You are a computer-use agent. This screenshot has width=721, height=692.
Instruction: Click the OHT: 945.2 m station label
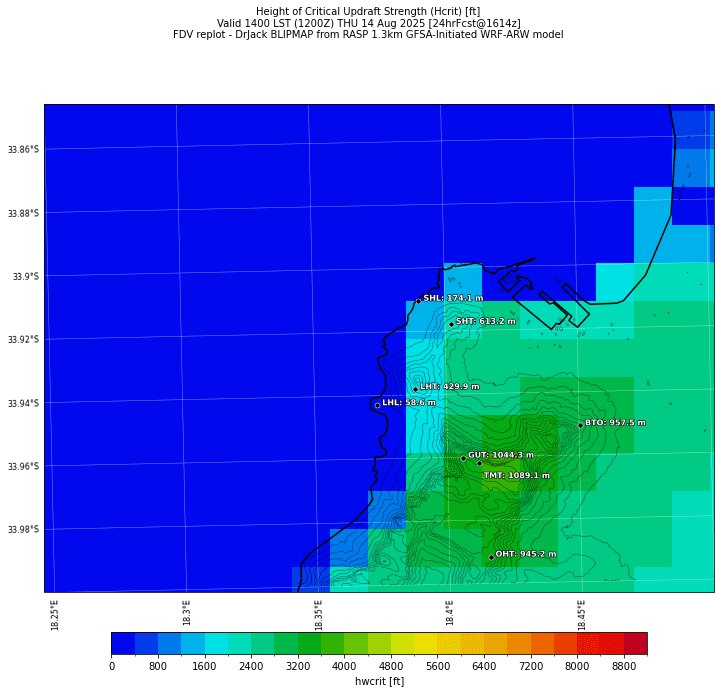coord(526,554)
